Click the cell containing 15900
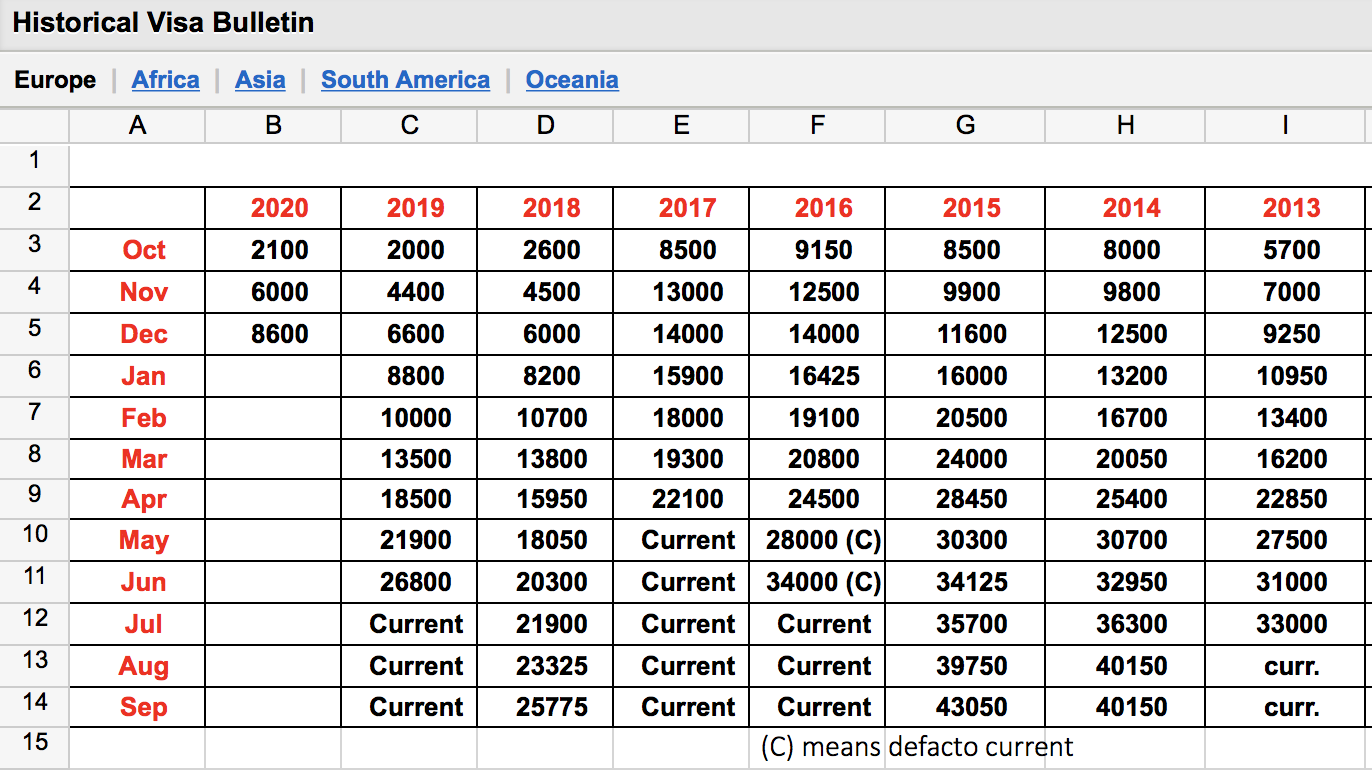Image resolution: width=1372 pixels, height=778 pixels. click(x=681, y=376)
